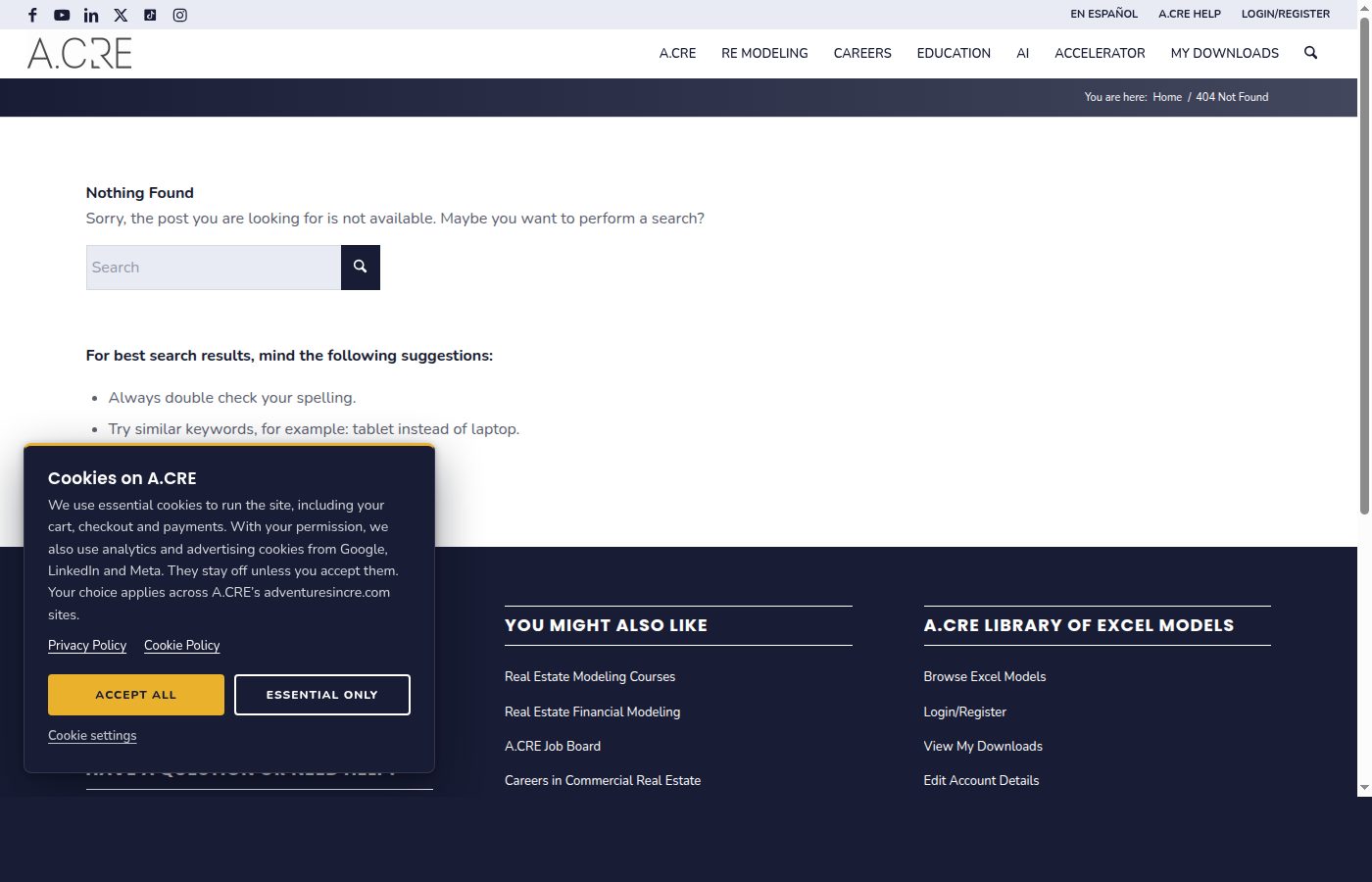Choose Essential Only cookies
This screenshot has height=882, width=1372.
click(322, 695)
